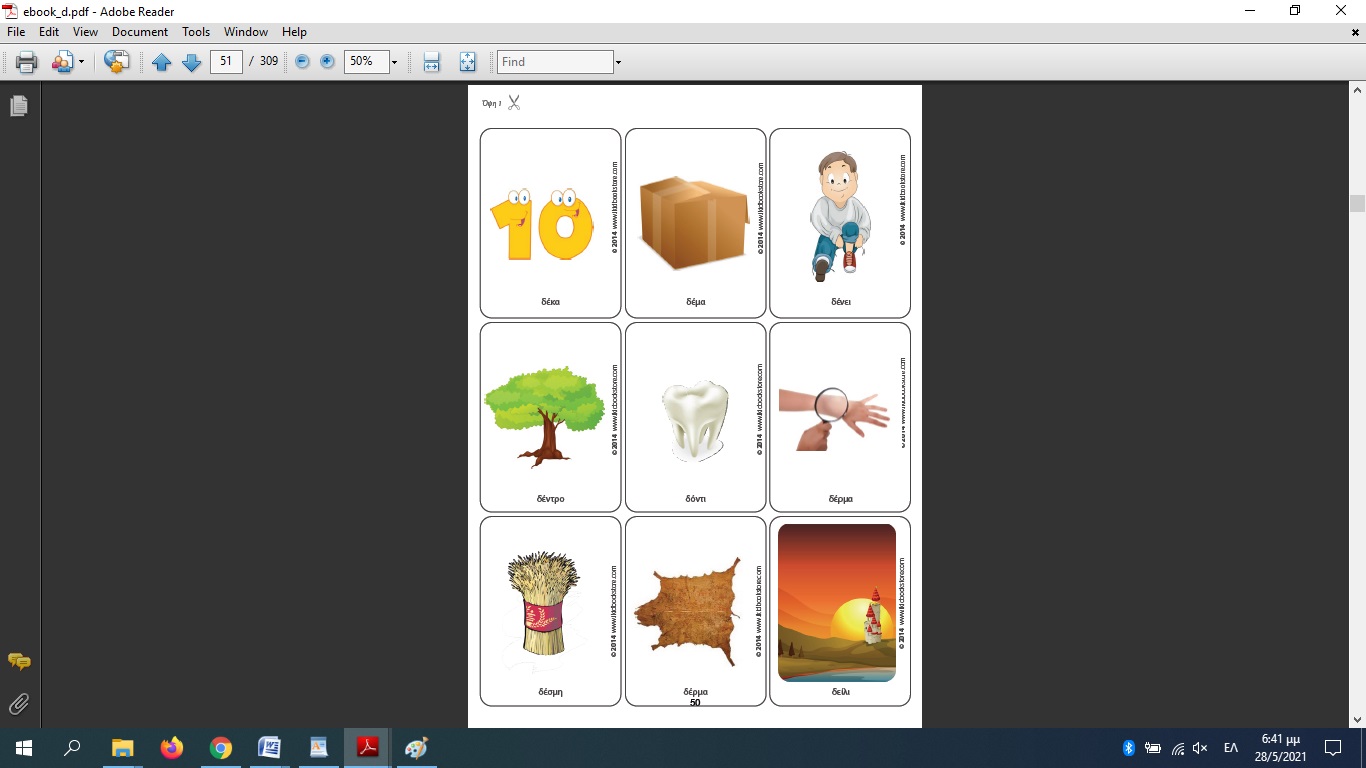Open the Tools menu
The height and width of the screenshot is (768, 1366).
pos(196,32)
